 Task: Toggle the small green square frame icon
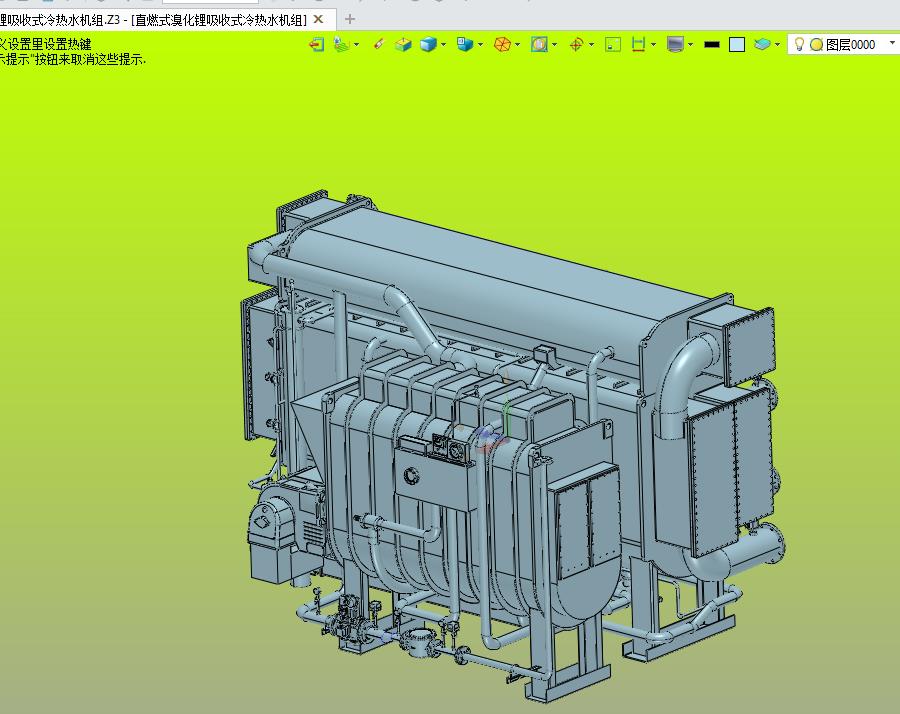613,44
